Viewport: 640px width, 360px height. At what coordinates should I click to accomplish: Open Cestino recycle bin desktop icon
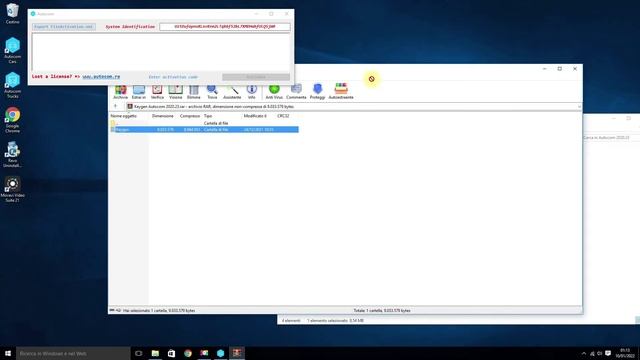pos(12,13)
